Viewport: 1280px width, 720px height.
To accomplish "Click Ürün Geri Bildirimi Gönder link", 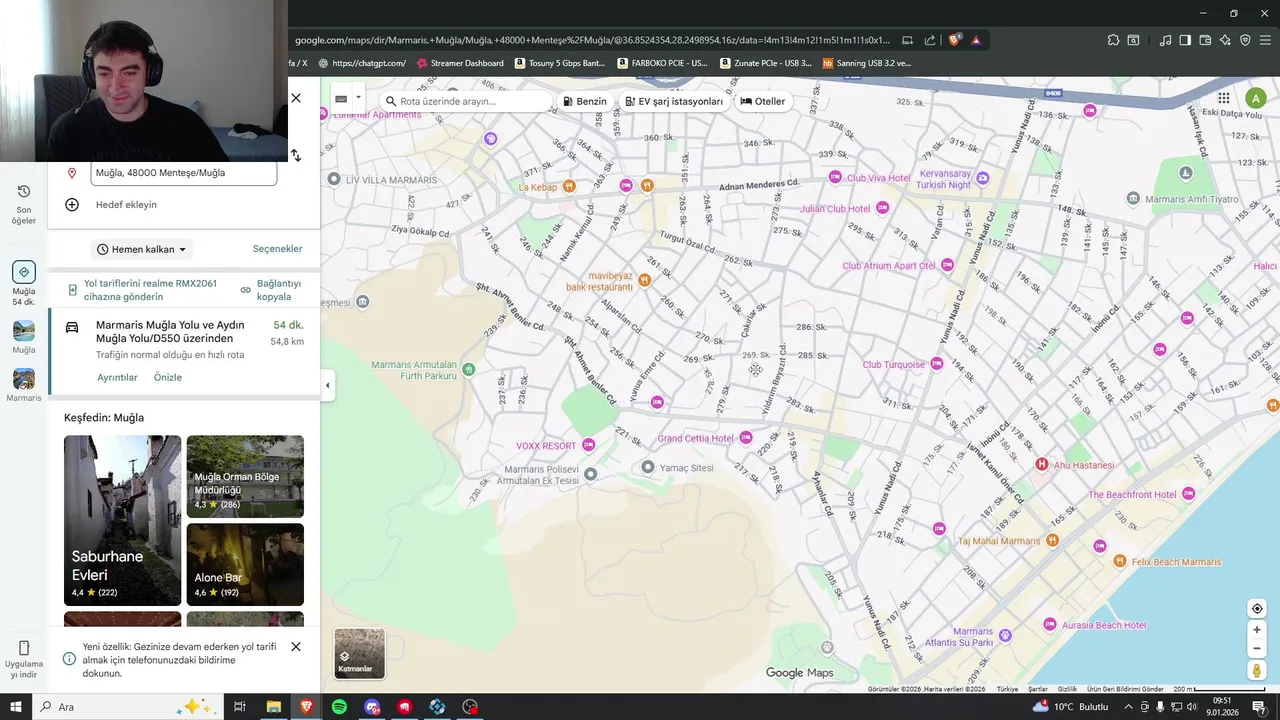I will click(x=1125, y=689).
